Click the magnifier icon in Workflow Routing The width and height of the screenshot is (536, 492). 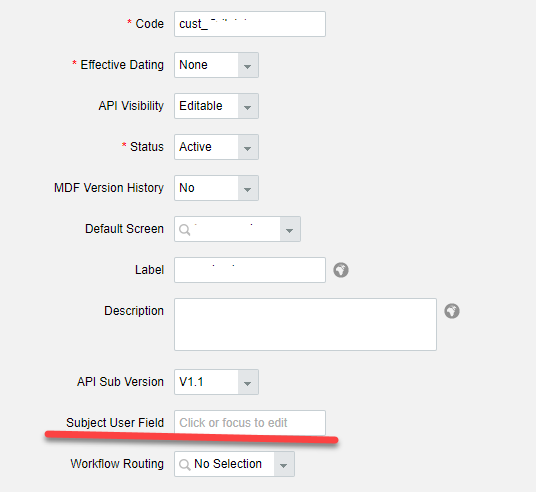185,464
